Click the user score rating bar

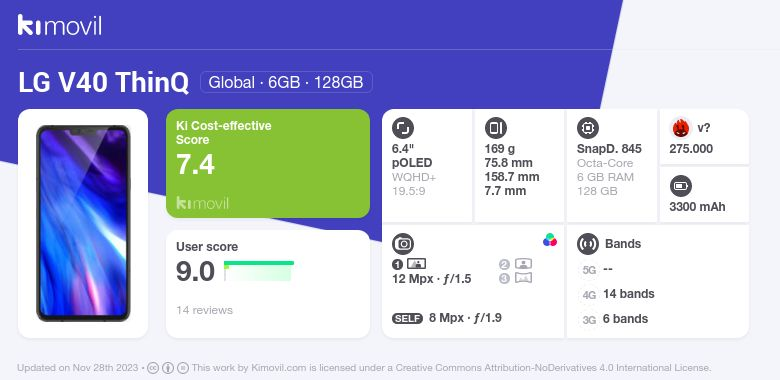tap(259, 271)
